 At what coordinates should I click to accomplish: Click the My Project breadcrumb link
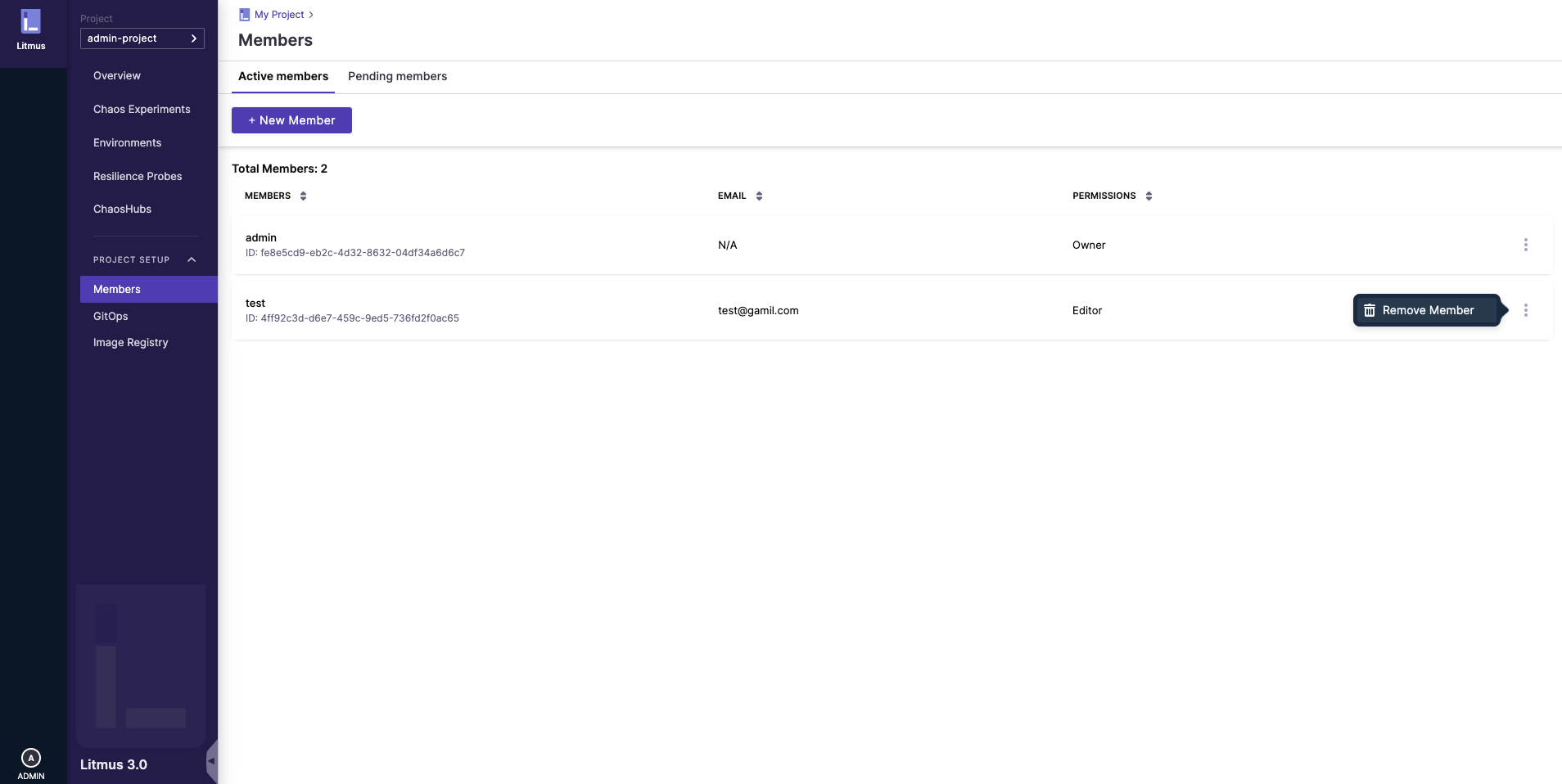click(278, 15)
